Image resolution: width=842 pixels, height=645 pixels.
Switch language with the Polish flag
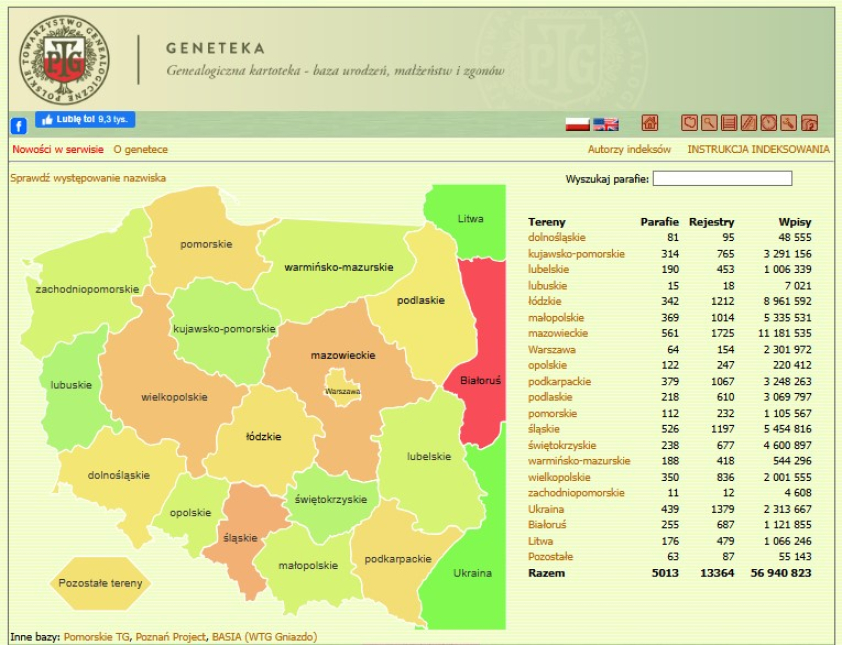(x=577, y=125)
